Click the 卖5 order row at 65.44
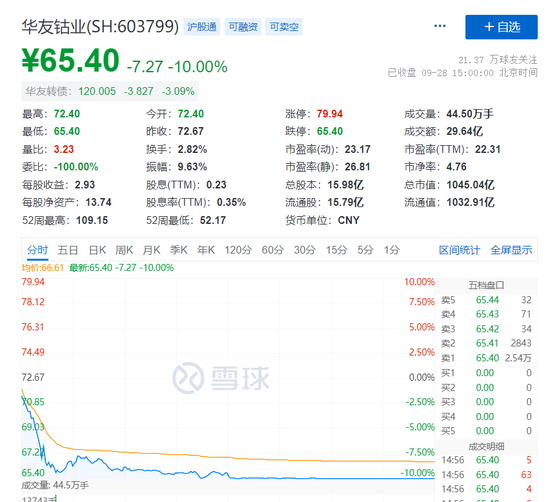This screenshot has height=502, width=550. (486, 300)
